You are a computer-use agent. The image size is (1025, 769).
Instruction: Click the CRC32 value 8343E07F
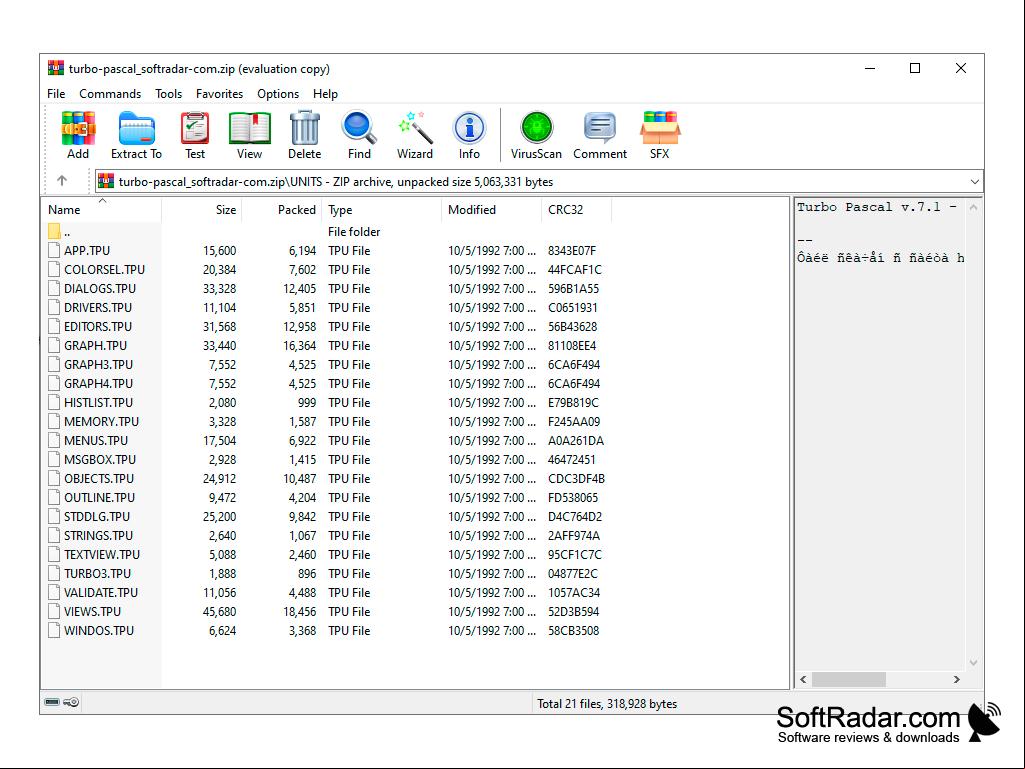pyautogui.click(x=572, y=250)
